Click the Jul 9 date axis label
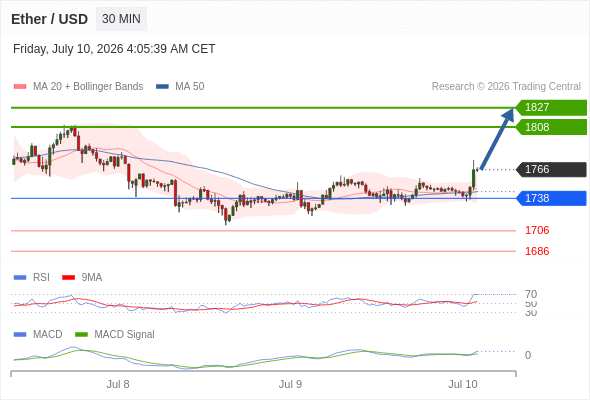This screenshot has height=400, width=590. (290, 384)
